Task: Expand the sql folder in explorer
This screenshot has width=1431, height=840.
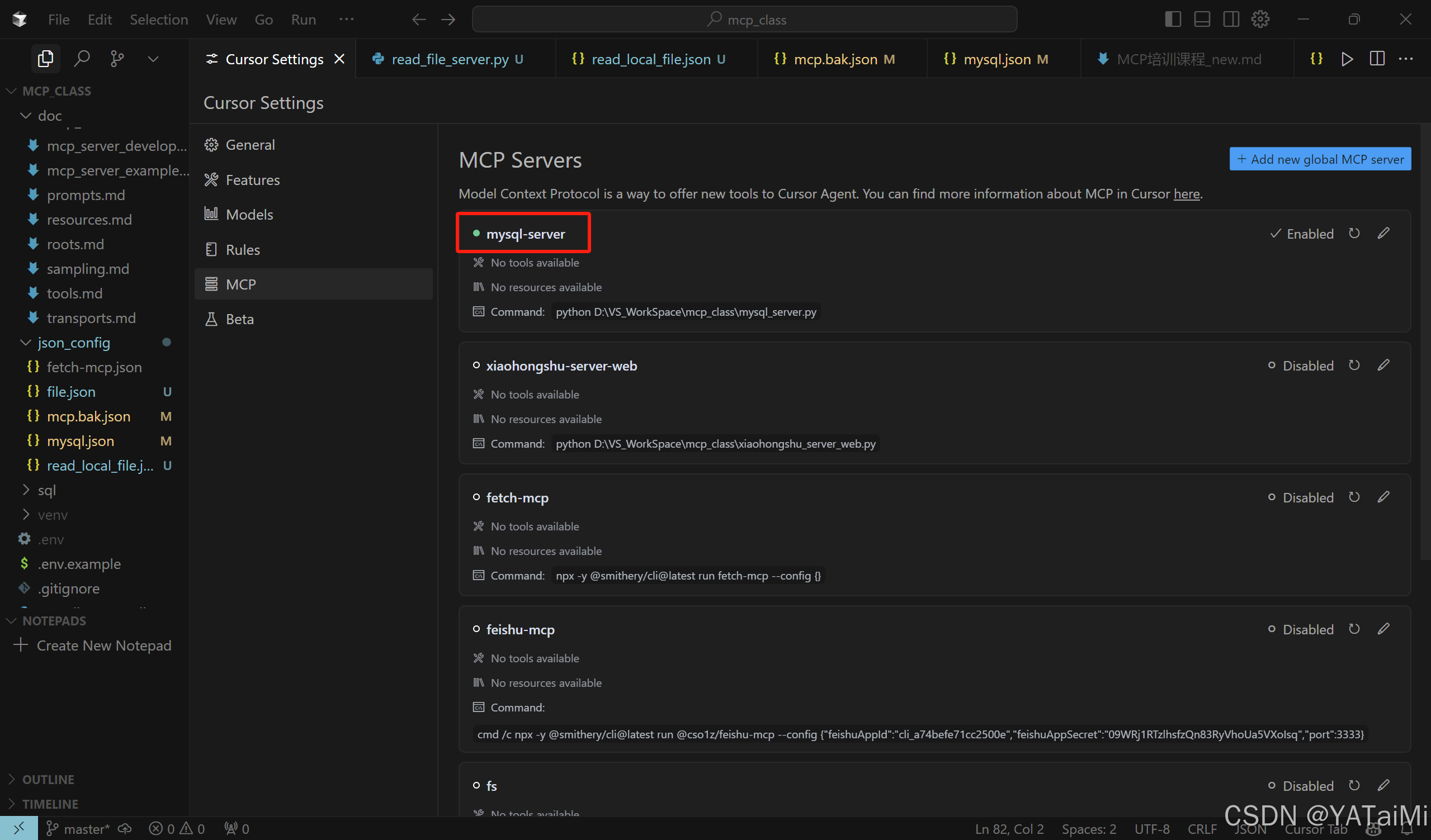Action: coord(46,490)
